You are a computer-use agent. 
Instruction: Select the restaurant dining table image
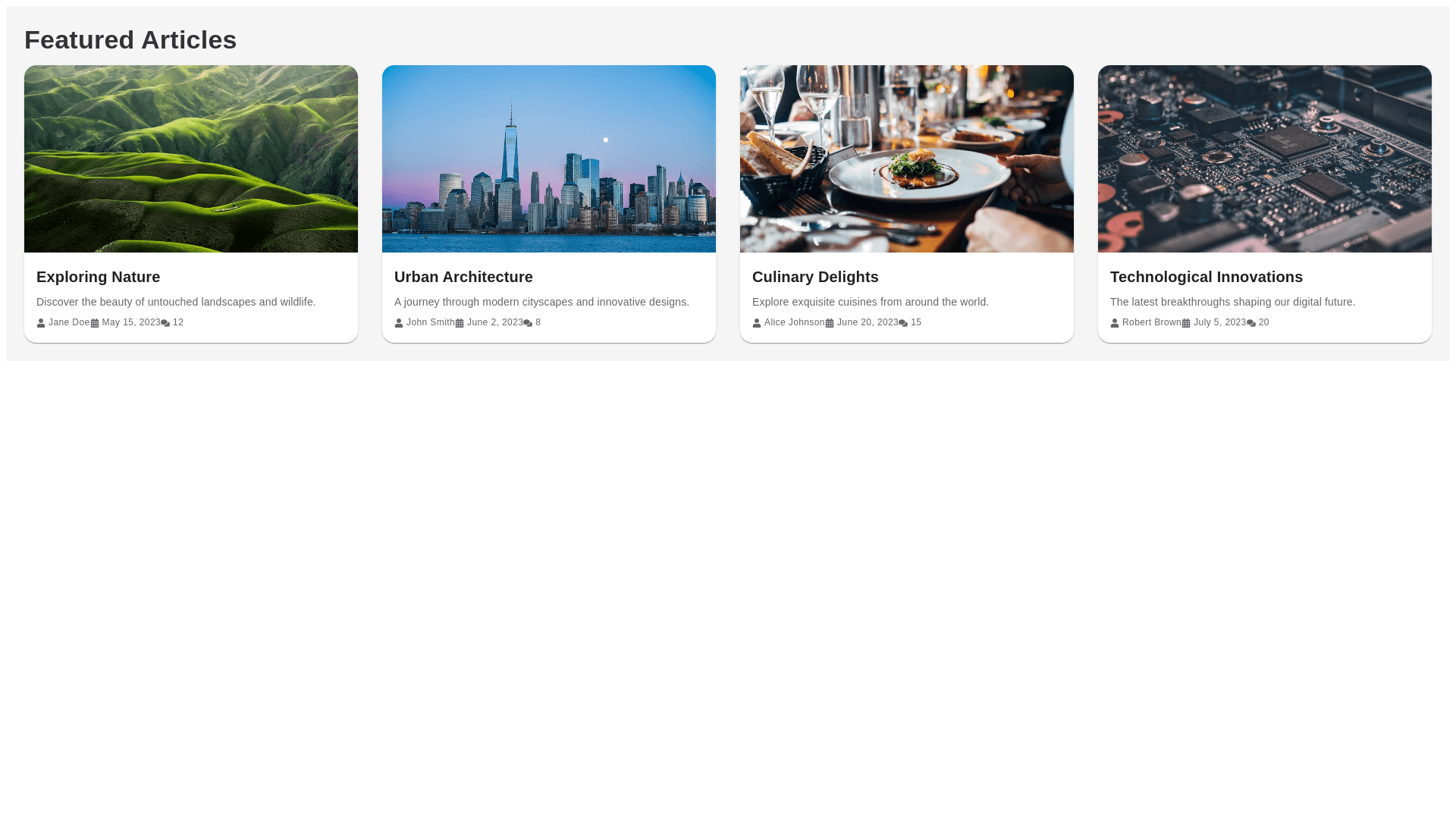907,158
